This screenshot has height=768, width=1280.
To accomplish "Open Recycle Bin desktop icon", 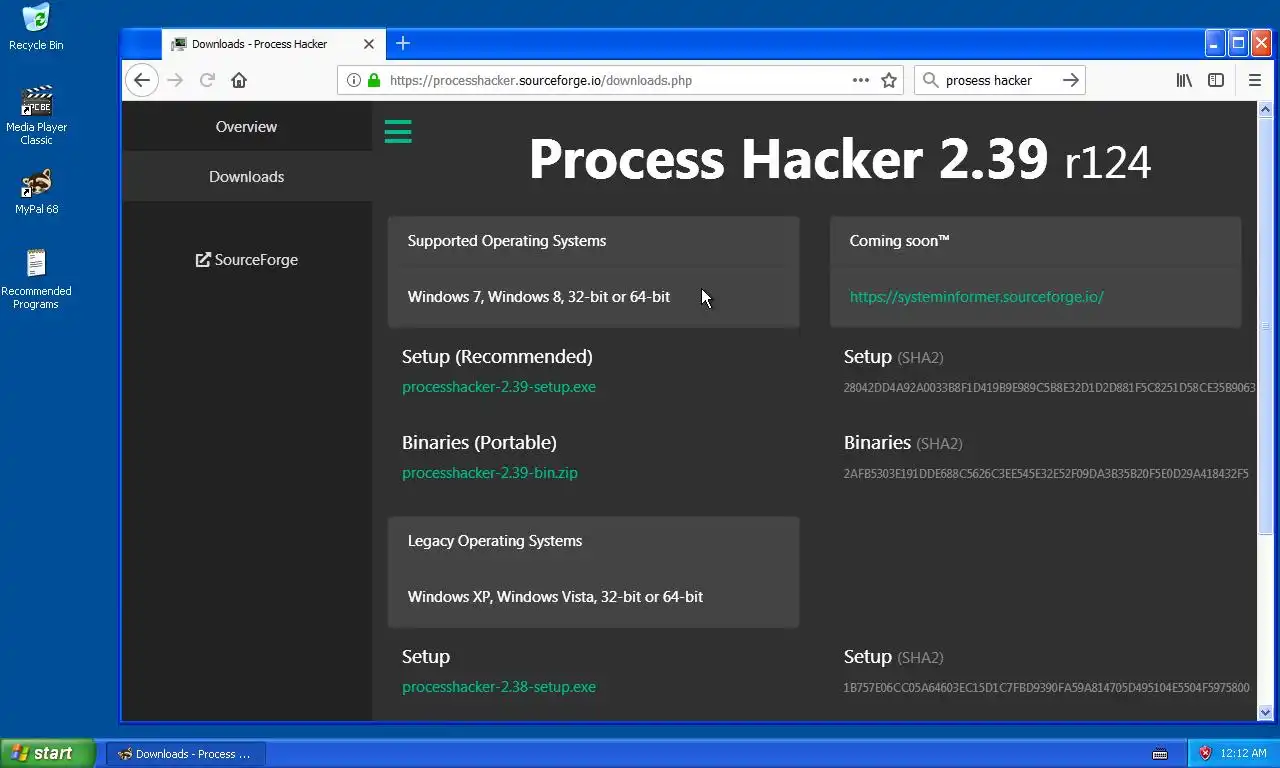I will [x=36, y=27].
